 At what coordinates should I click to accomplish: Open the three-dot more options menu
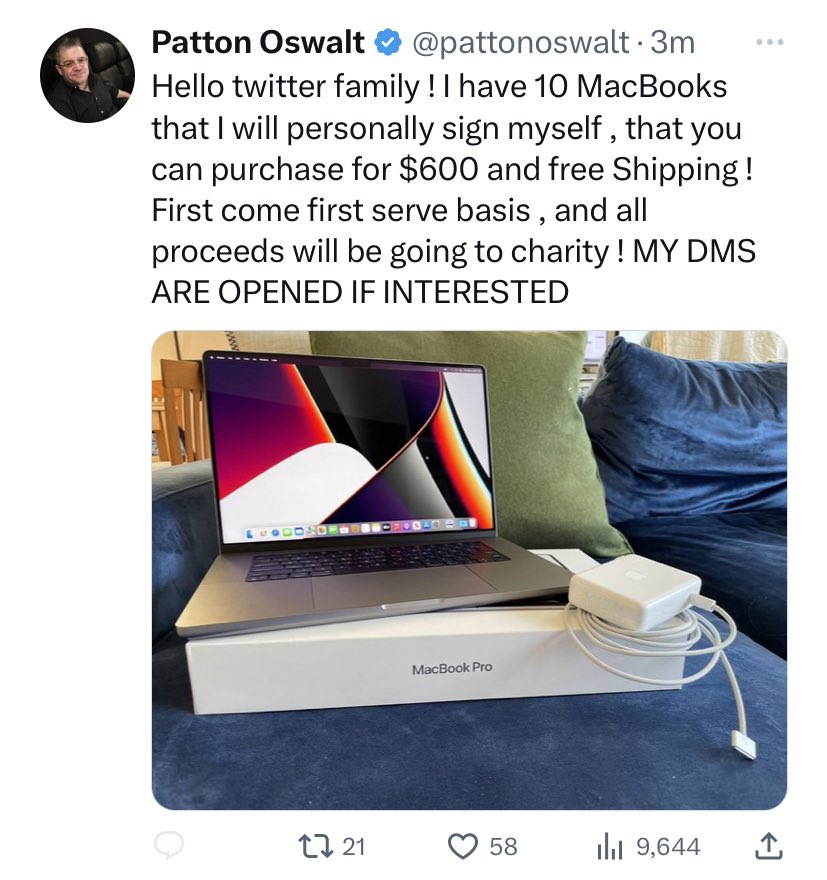769,42
